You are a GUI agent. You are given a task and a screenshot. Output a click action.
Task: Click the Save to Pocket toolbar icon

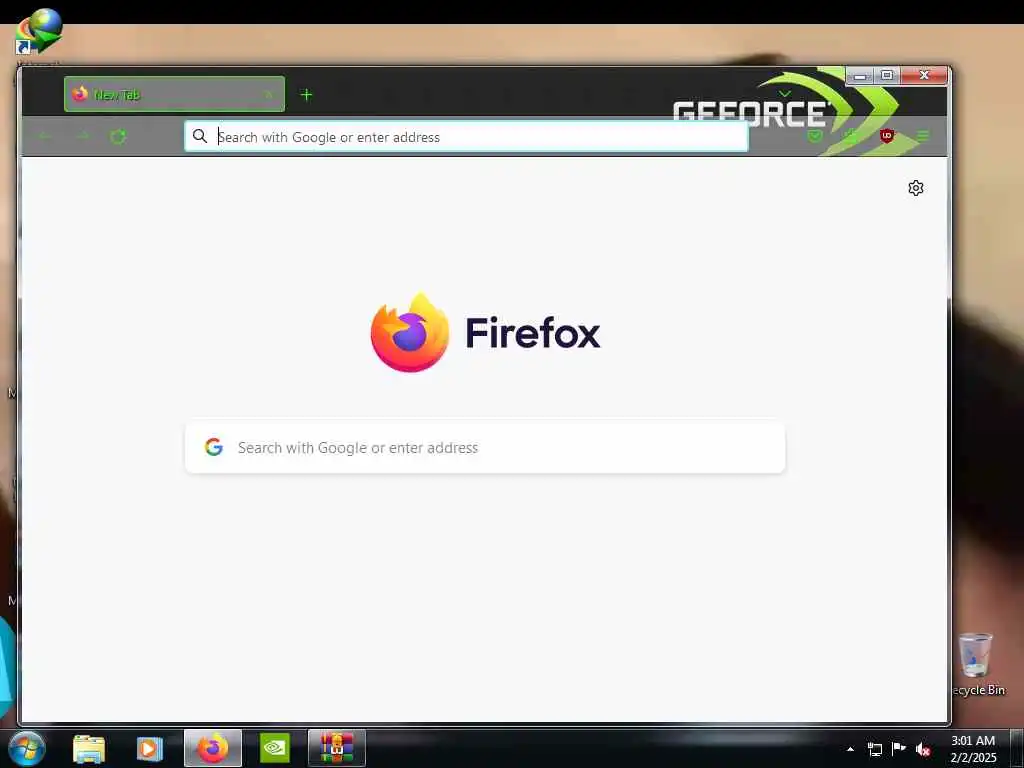pyautogui.click(x=814, y=136)
